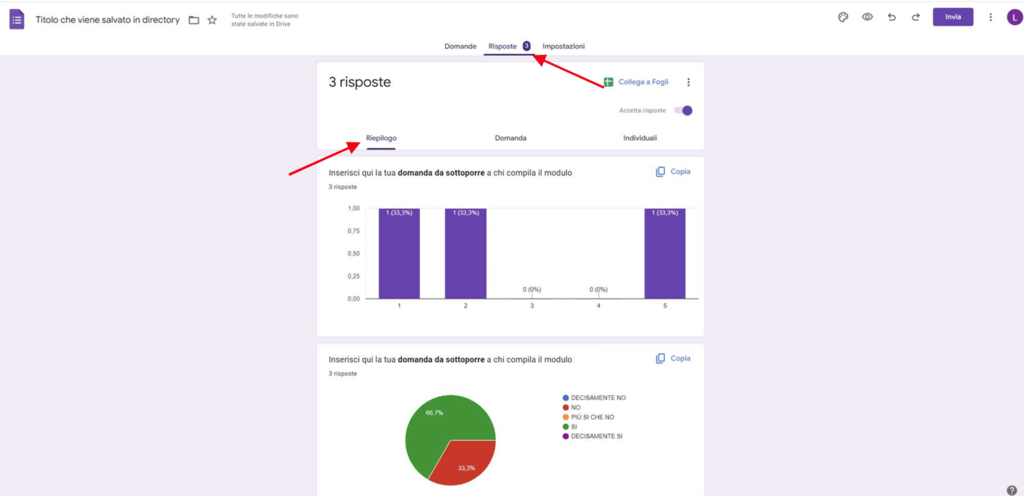Select the Individuali responses tab

pyautogui.click(x=640, y=138)
